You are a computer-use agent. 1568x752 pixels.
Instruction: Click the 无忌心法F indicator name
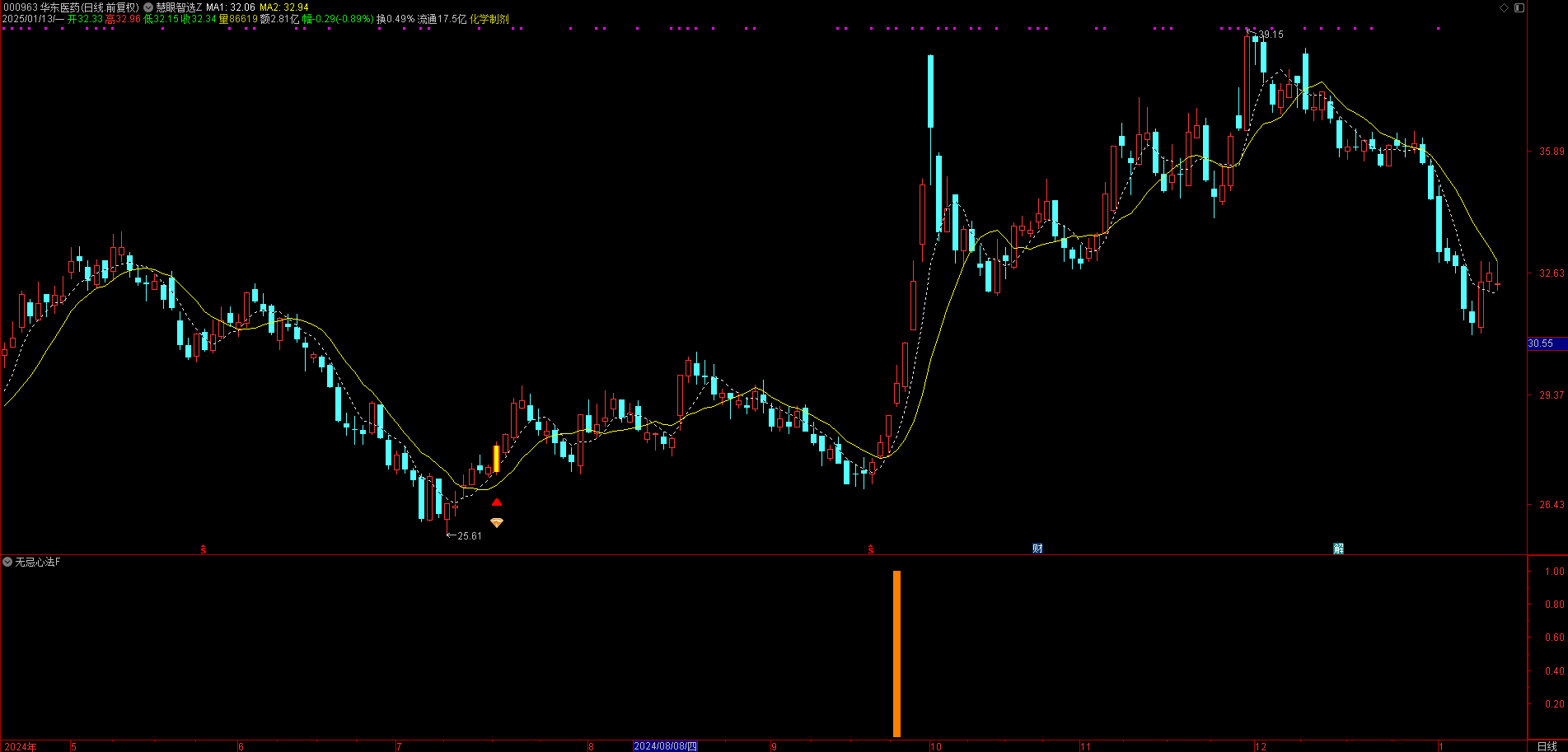point(38,562)
